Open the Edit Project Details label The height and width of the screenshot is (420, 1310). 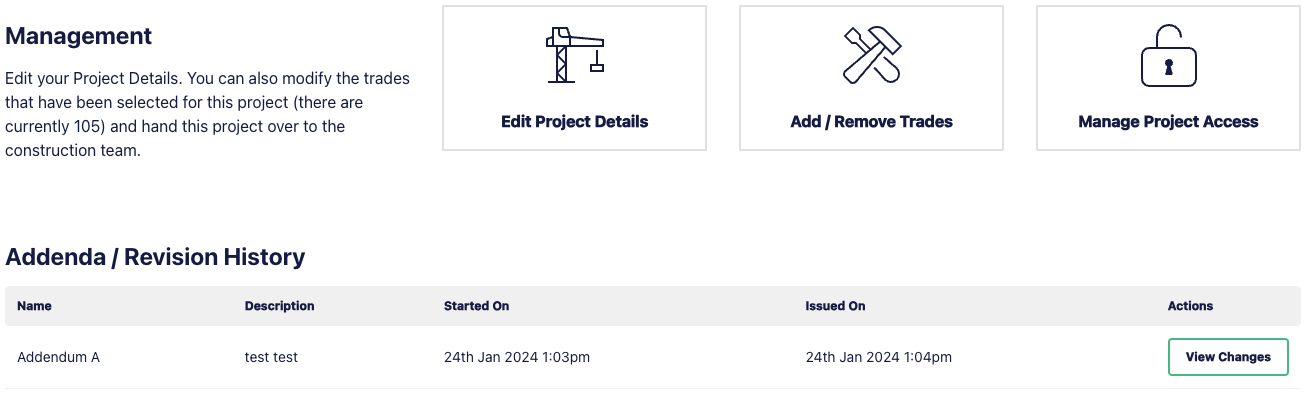574,122
